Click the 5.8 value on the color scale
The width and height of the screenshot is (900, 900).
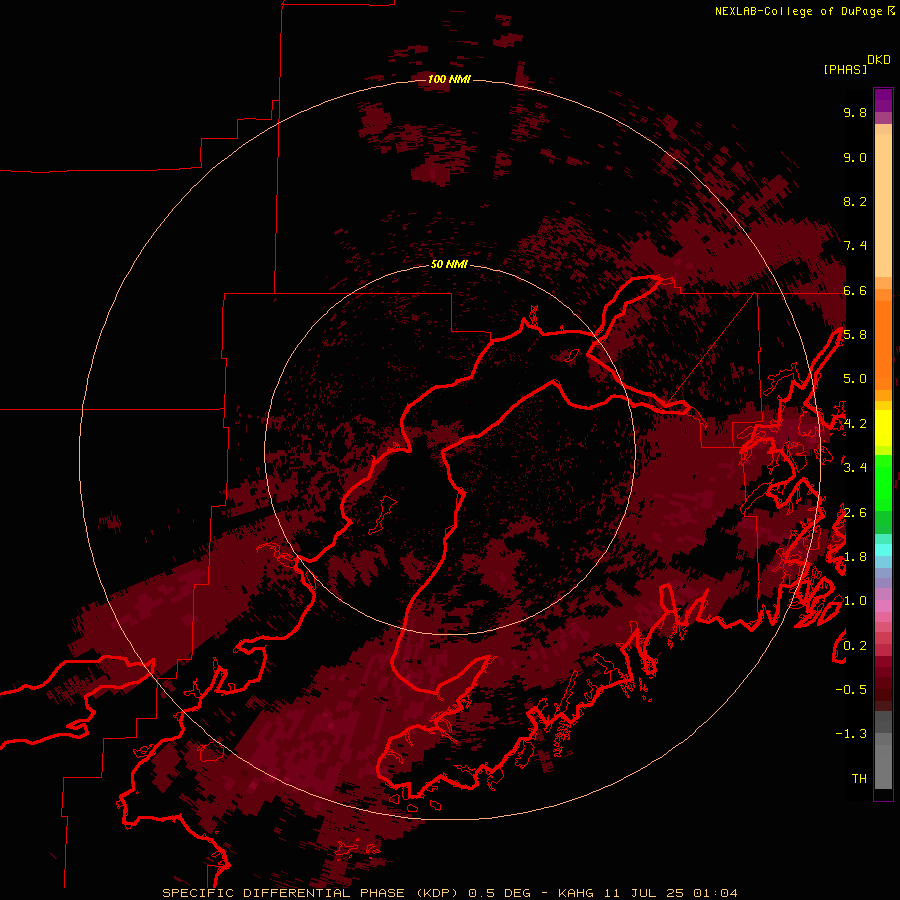click(855, 335)
